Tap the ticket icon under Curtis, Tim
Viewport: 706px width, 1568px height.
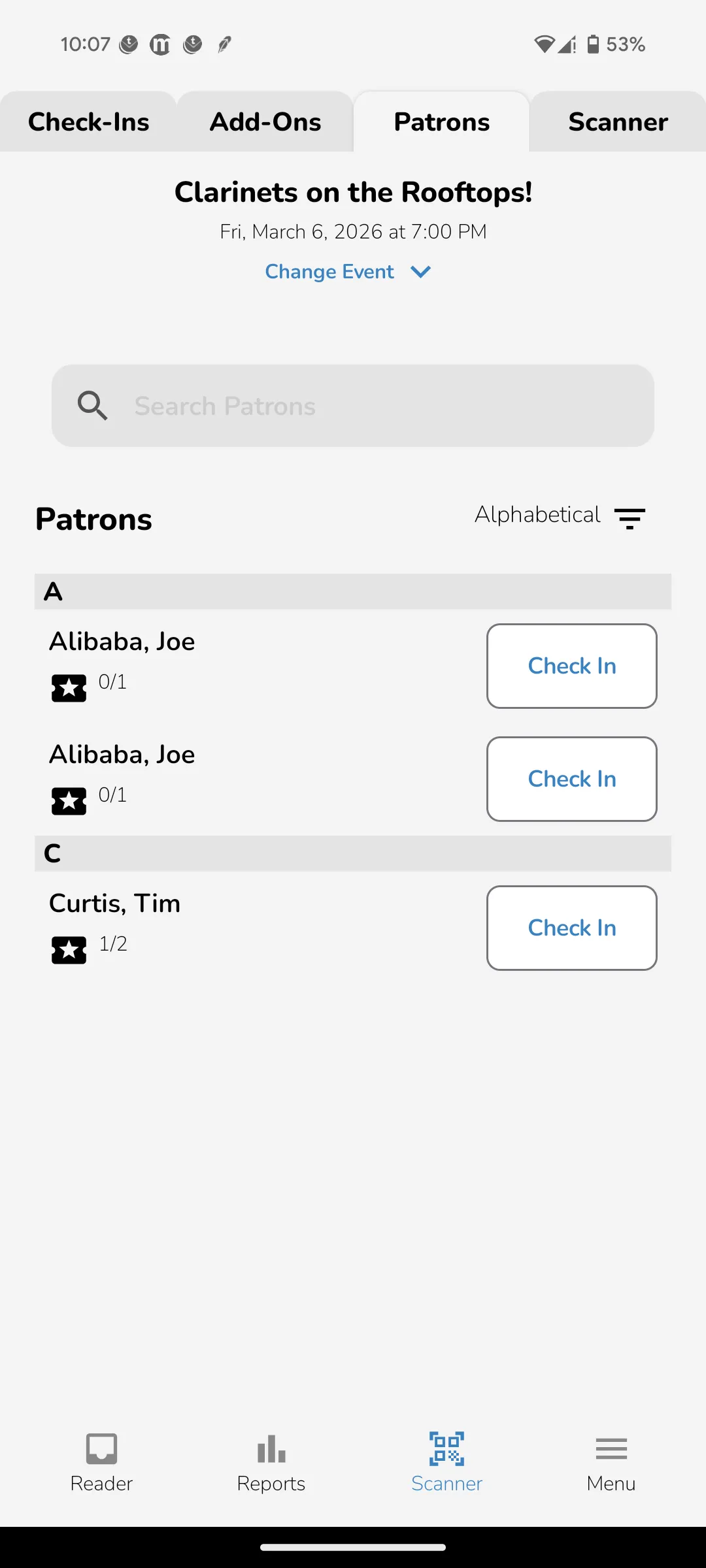[x=69, y=950]
